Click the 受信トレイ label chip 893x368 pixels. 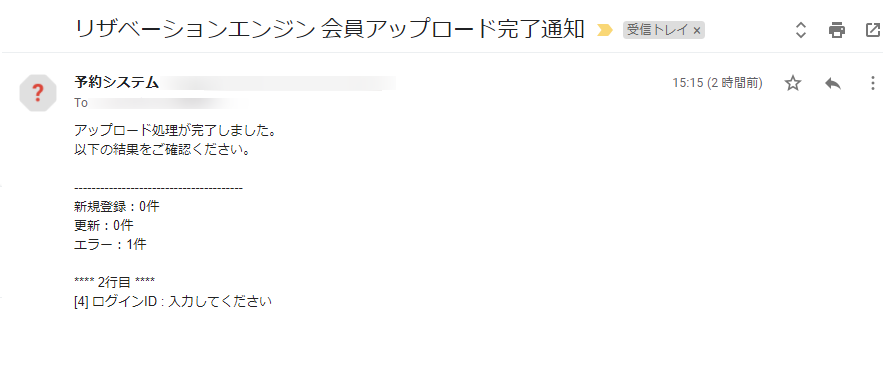(658, 30)
